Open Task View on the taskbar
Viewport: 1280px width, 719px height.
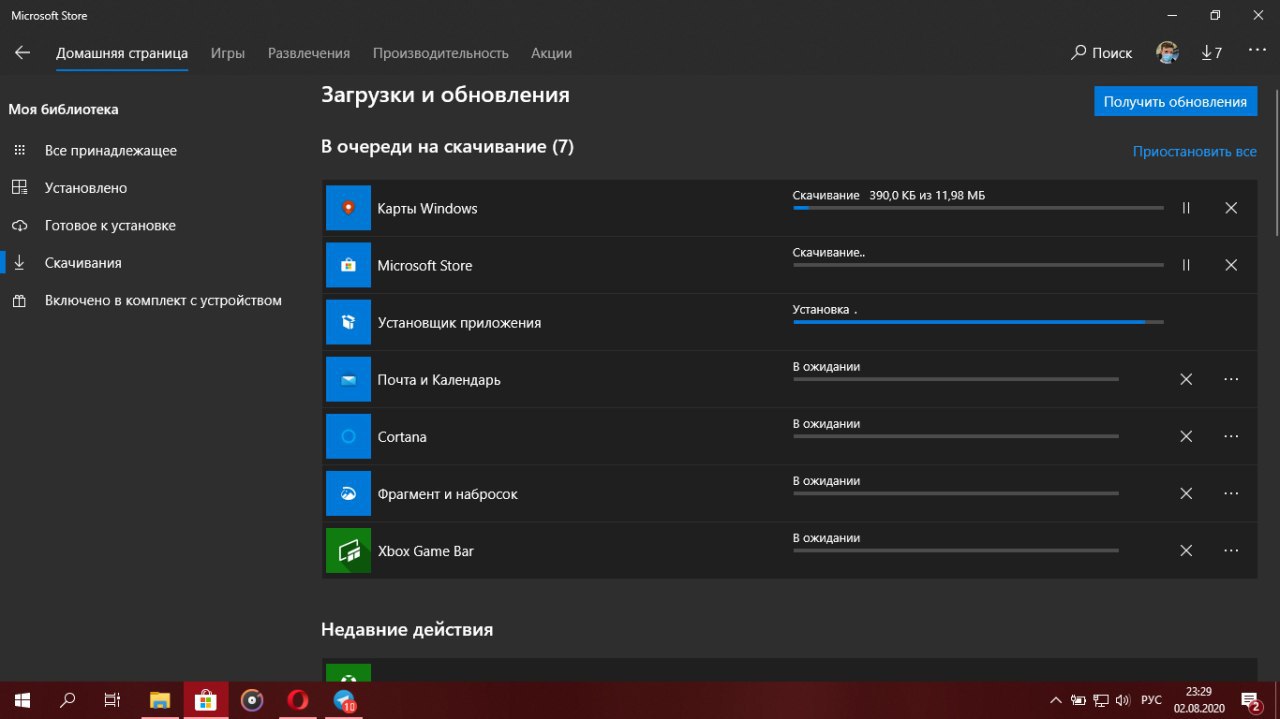114,700
